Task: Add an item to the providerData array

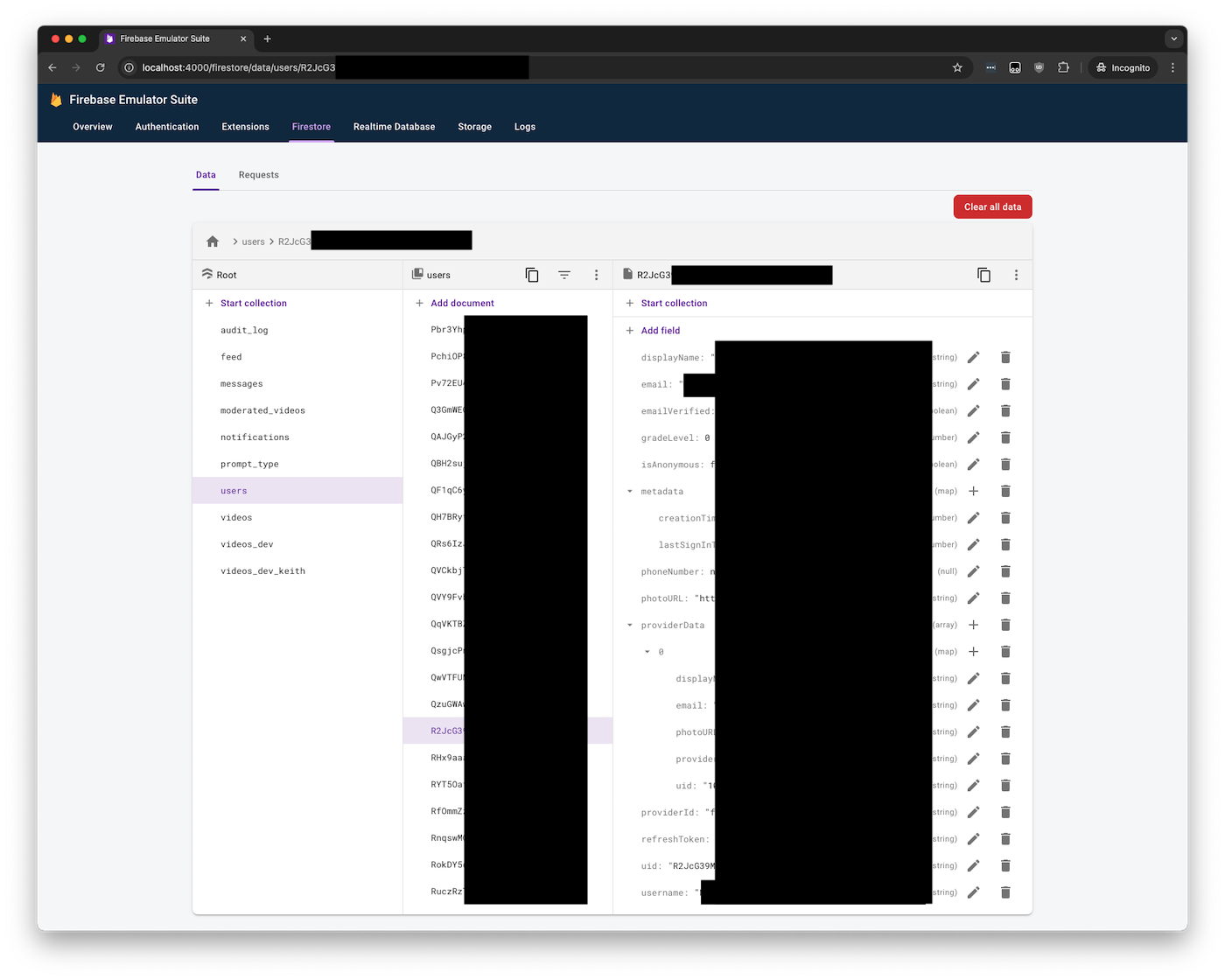Action: point(974,625)
